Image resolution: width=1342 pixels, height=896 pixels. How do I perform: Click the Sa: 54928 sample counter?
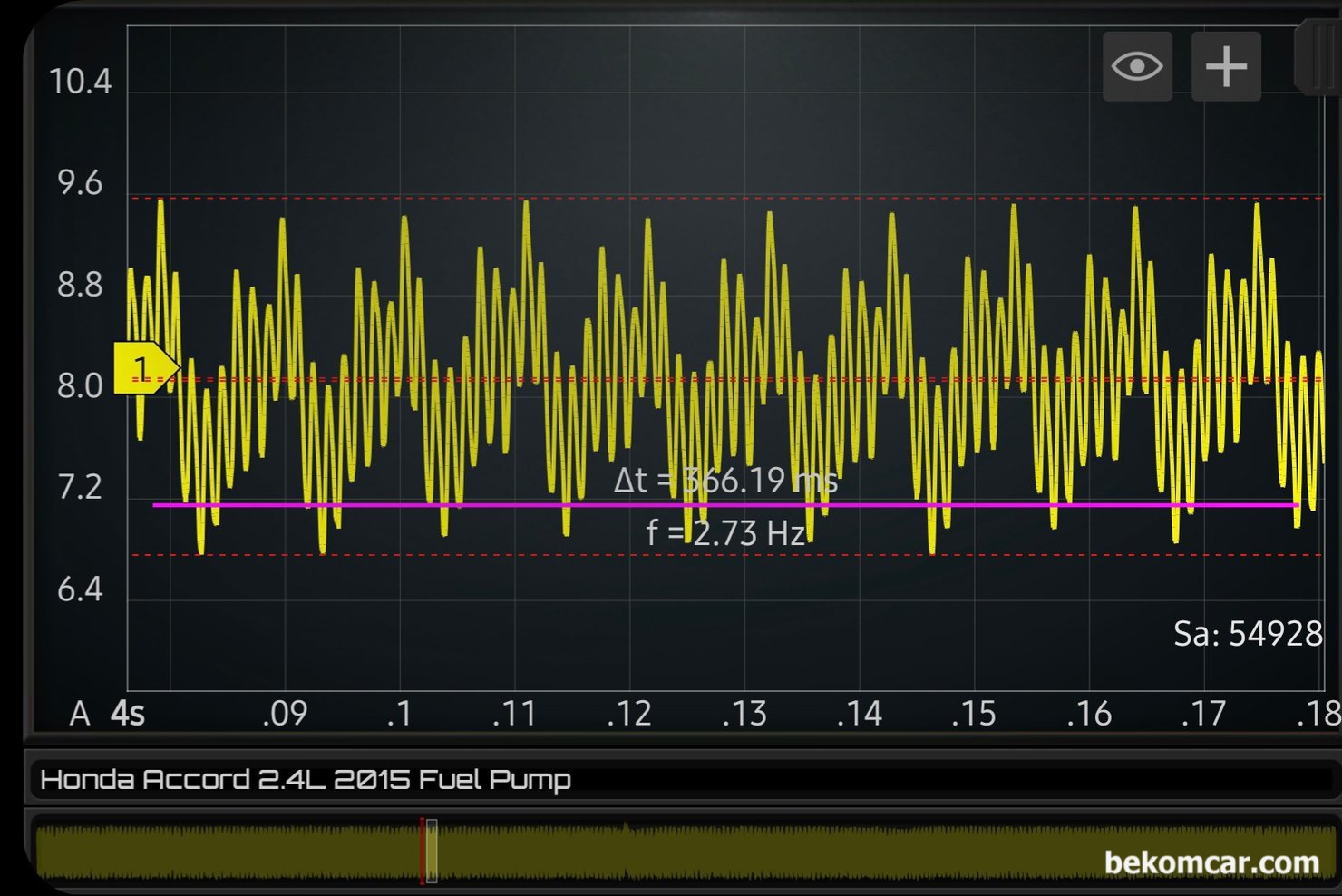click(x=1248, y=634)
